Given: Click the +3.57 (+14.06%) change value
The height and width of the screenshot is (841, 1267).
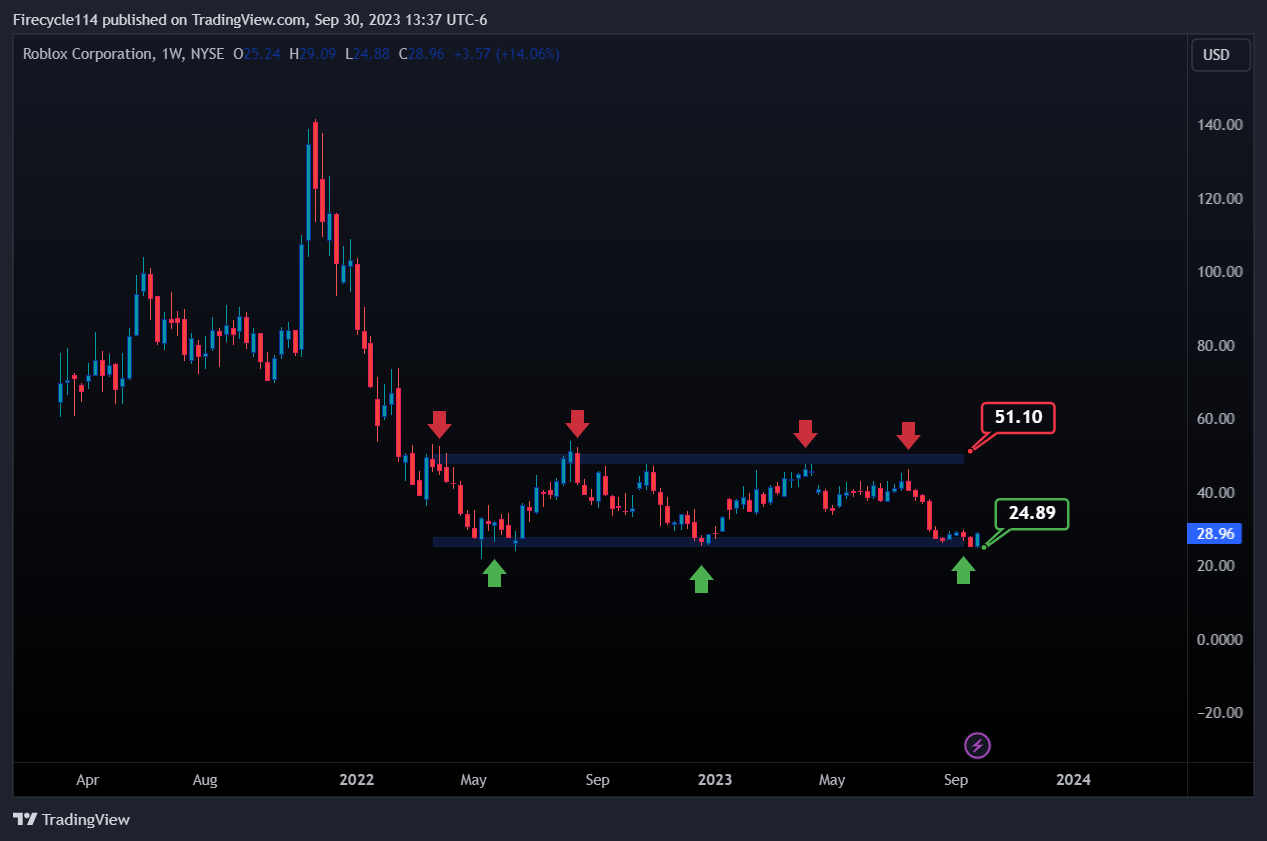Looking at the screenshot, I should point(506,54).
